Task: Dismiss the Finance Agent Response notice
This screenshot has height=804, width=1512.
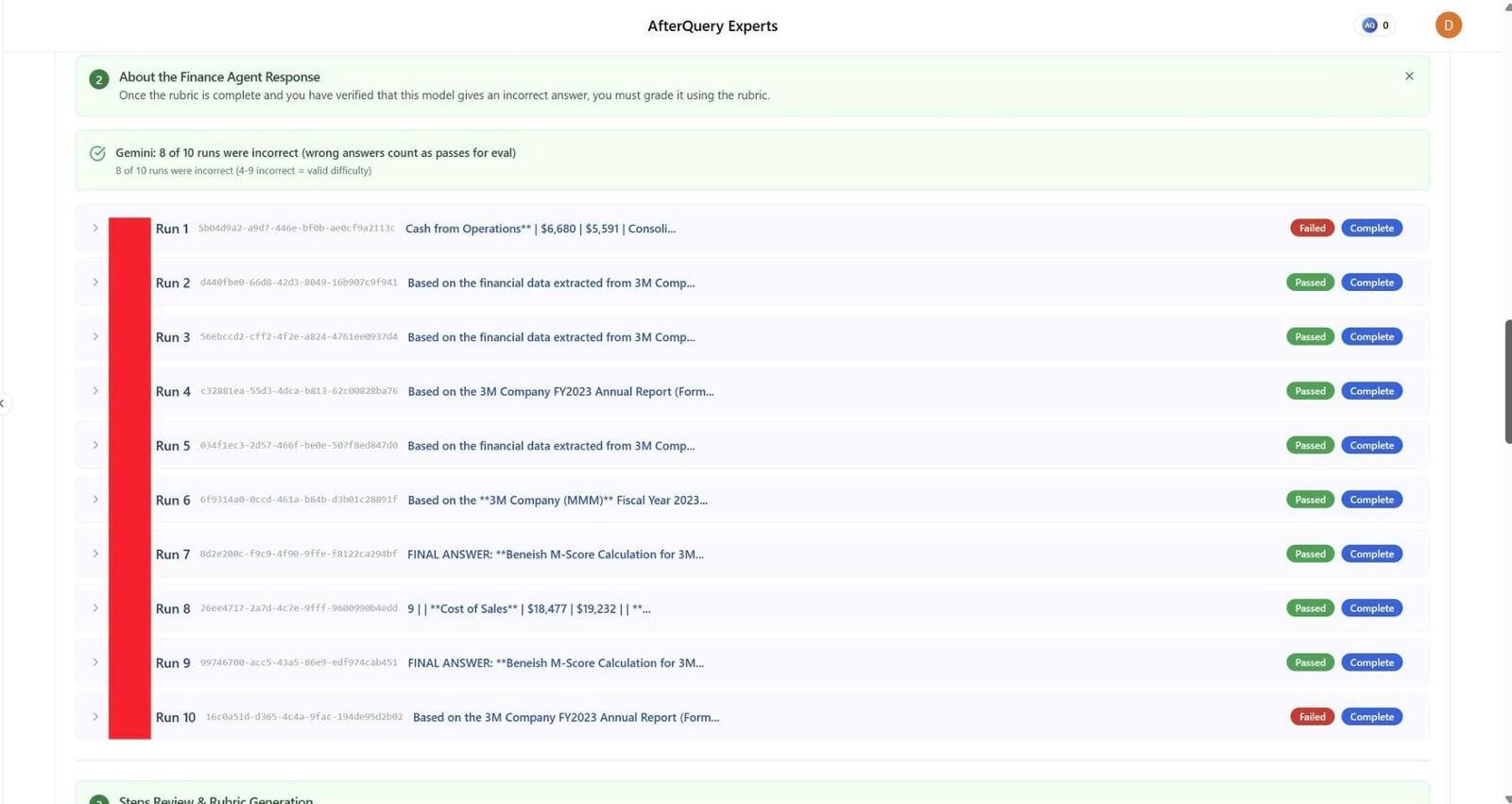Action: coord(1409,76)
